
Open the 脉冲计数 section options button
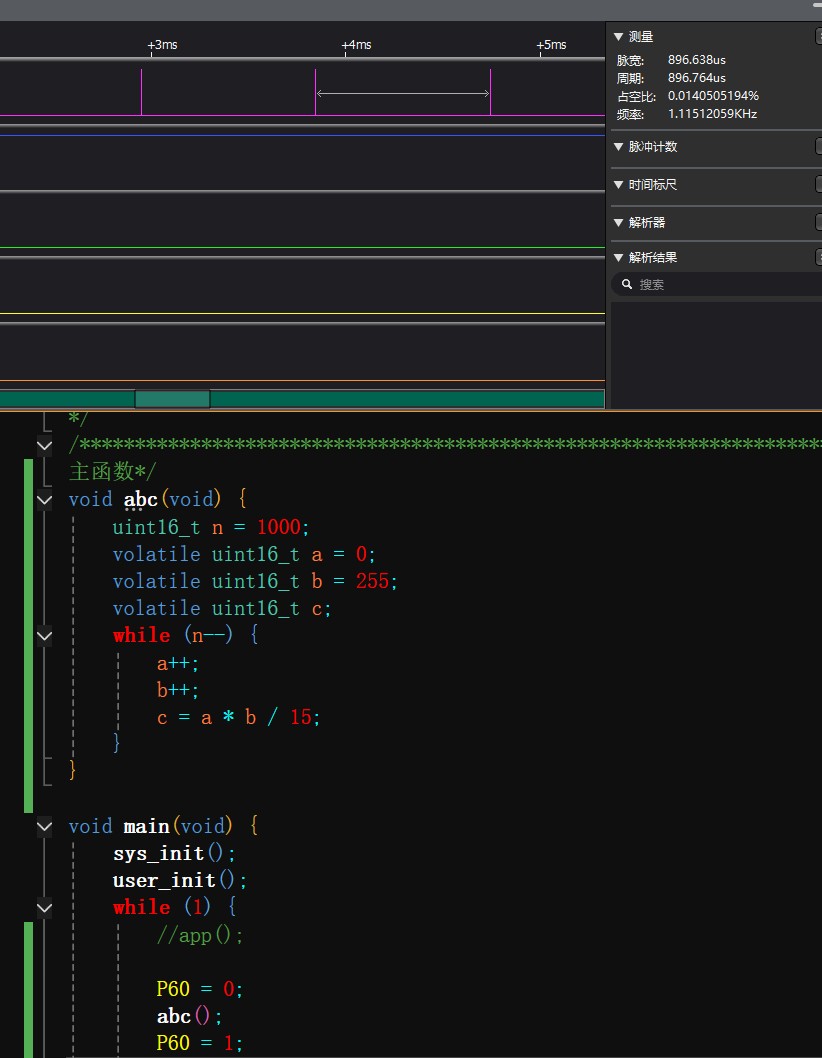tap(818, 147)
